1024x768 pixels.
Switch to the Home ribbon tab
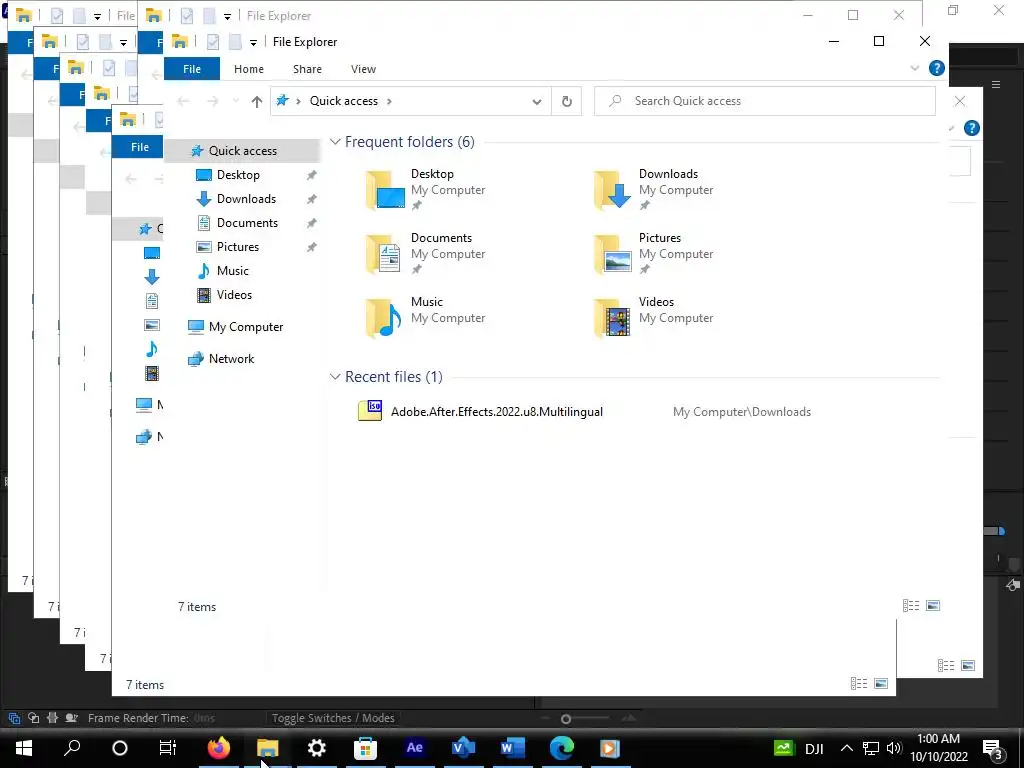pyautogui.click(x=249, y=69)
